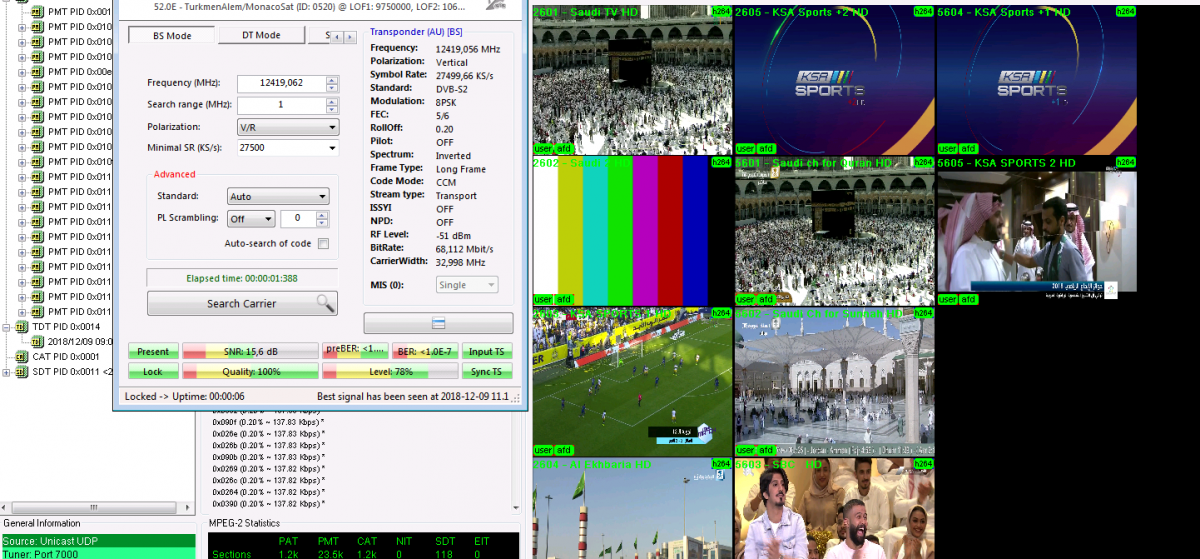Increase Frequency with the up spinner arrow
Viewport: 1200px width, 559px height.
pyautogui.click(x=333, y=79)
